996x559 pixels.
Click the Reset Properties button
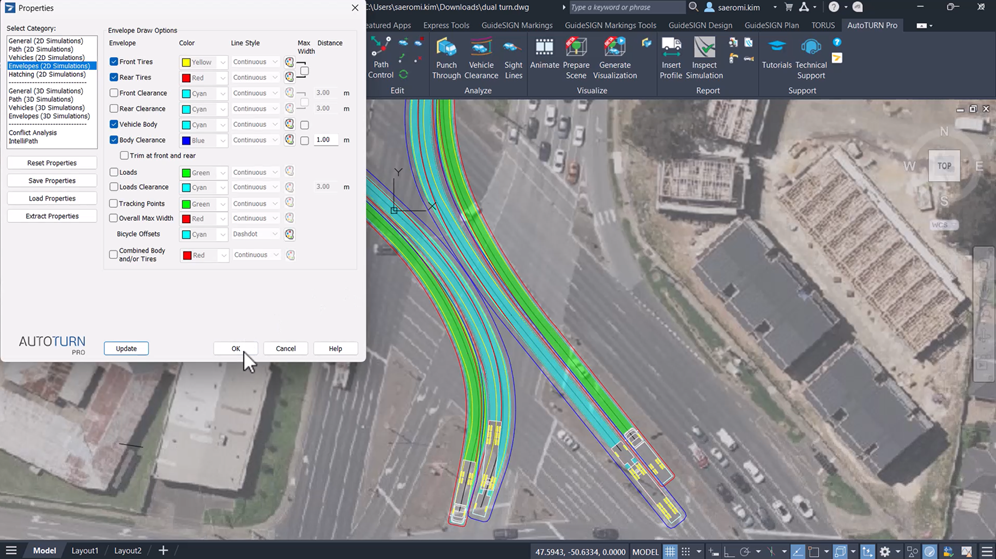point(52,163)
